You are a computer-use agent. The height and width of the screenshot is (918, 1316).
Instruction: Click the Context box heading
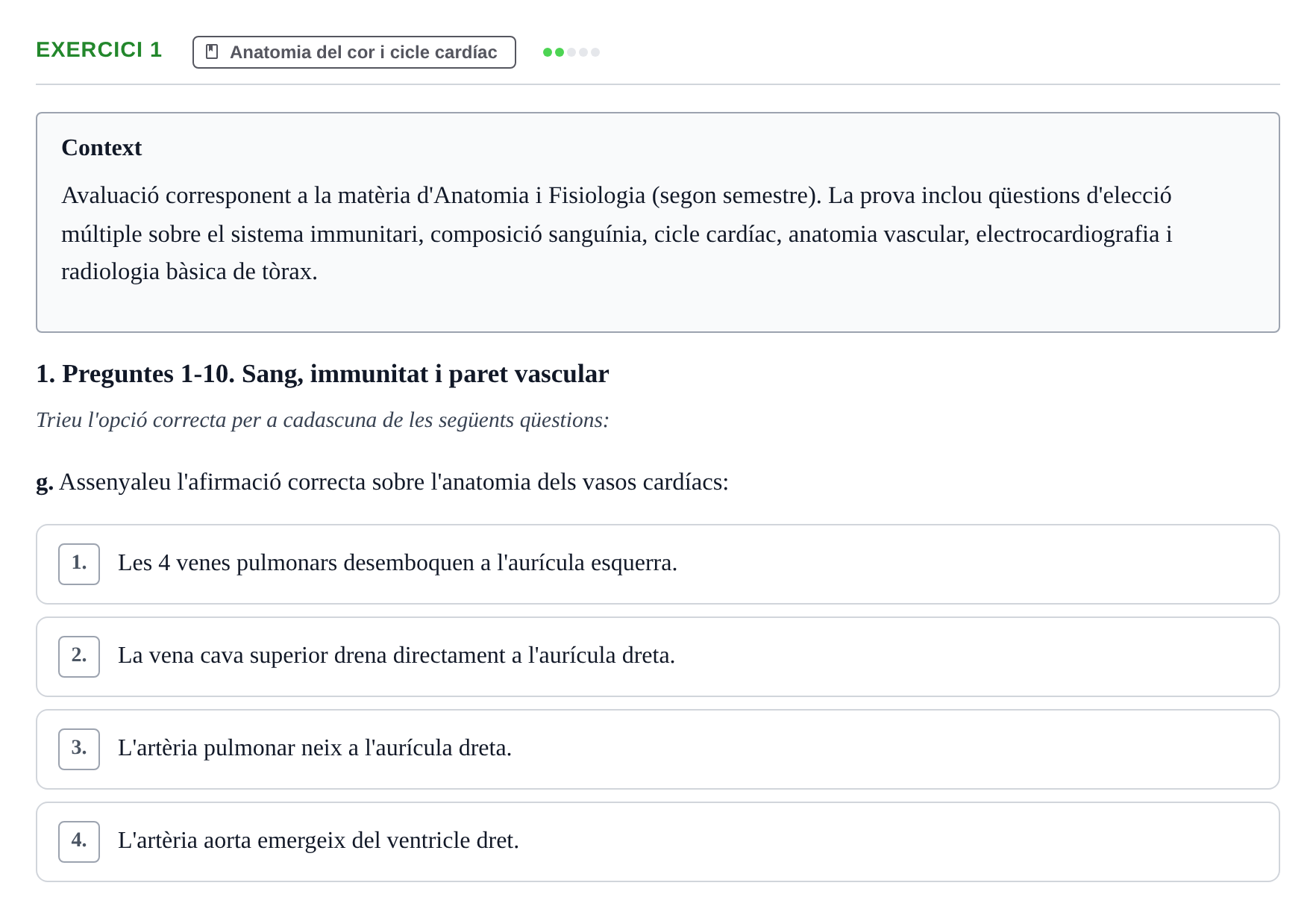click(101, 148)
